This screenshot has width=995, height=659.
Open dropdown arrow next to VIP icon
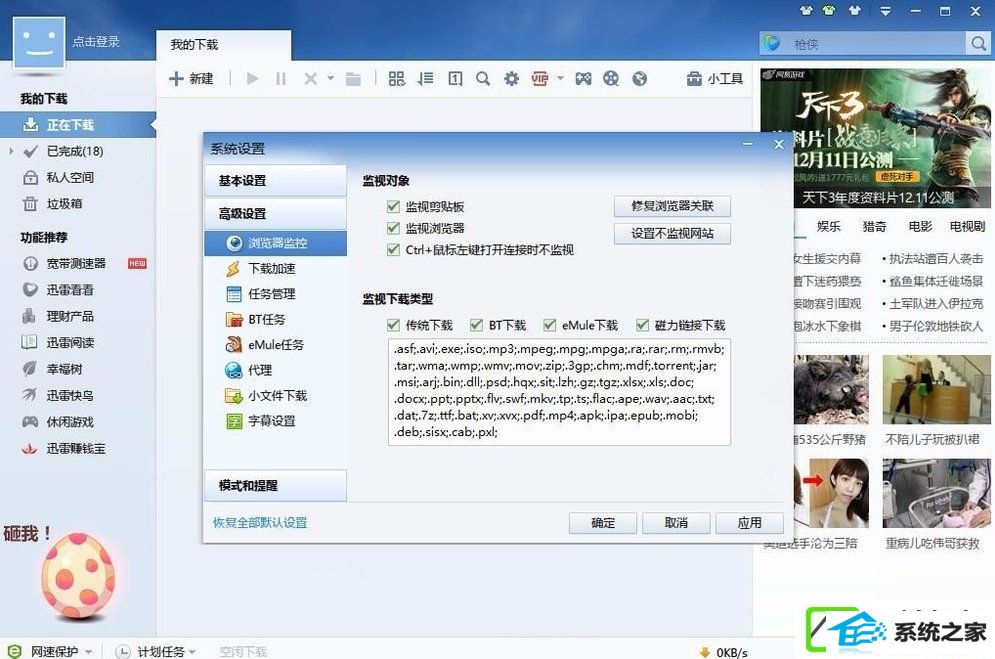pyautogui.click(x=560, y=79)
